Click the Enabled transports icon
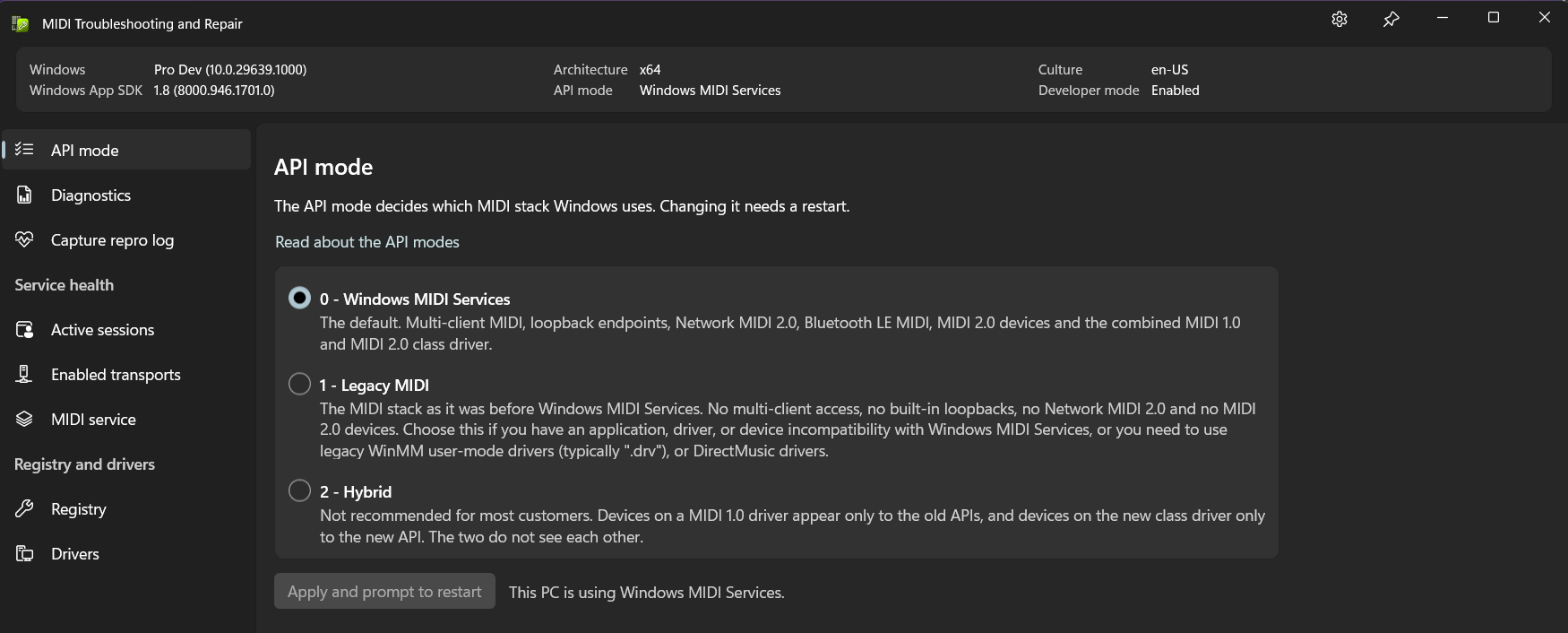The width and height of the screenshot is (1568, 633). coord(24,374)
